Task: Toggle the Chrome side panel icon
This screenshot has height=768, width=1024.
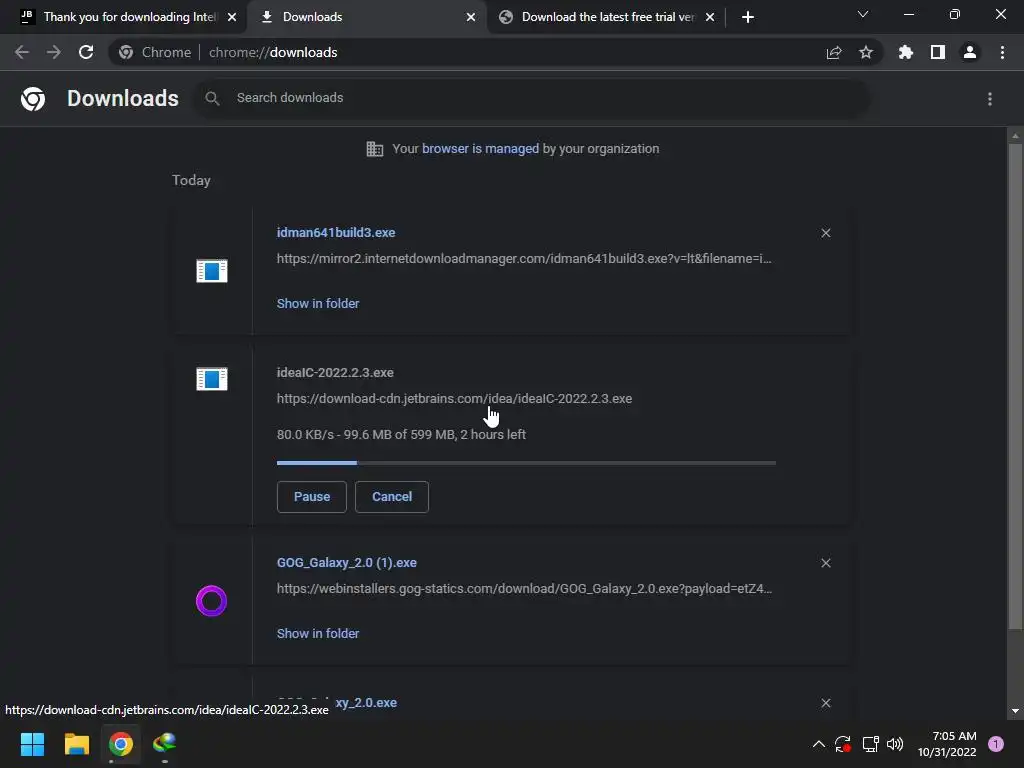Action: [938, 52]
